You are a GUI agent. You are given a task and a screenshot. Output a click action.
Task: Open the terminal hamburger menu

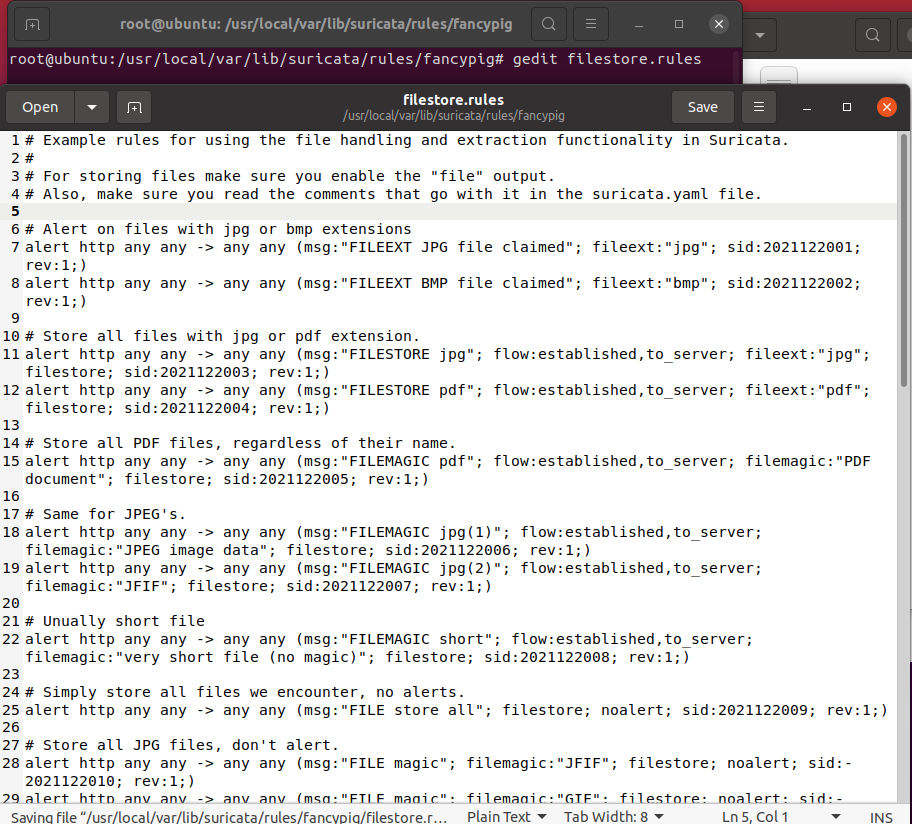click(591, 24)
